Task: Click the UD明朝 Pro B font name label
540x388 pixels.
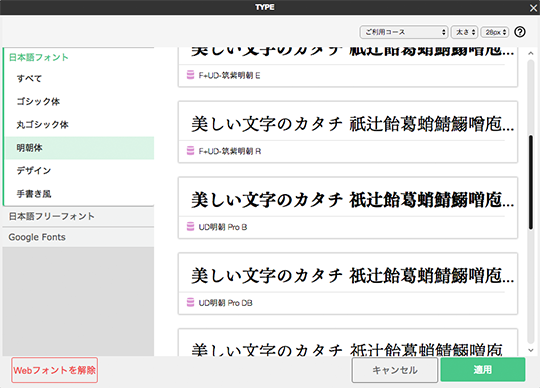Action: click(x=223, y=227)
